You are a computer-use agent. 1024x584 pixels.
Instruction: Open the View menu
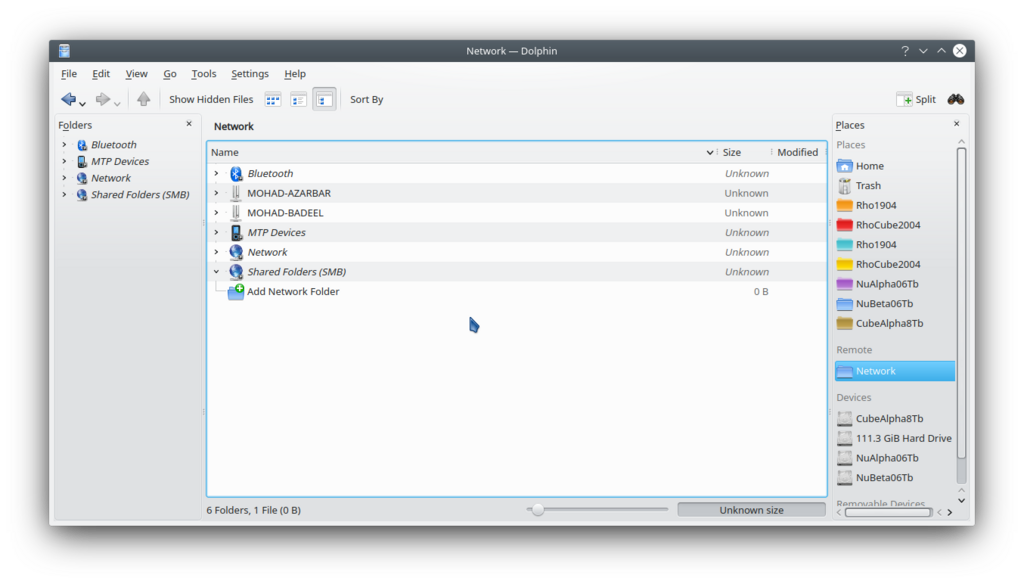[136, 74]
